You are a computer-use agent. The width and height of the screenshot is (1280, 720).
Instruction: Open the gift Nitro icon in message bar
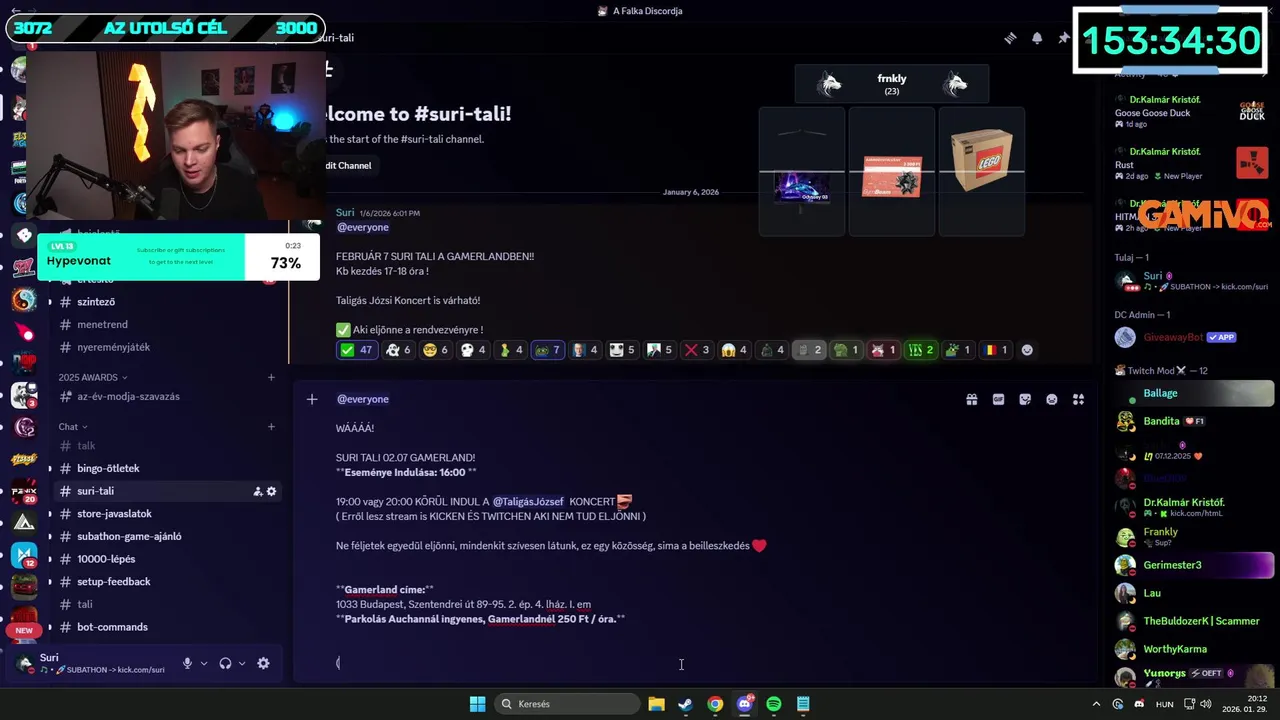(971, 399)
